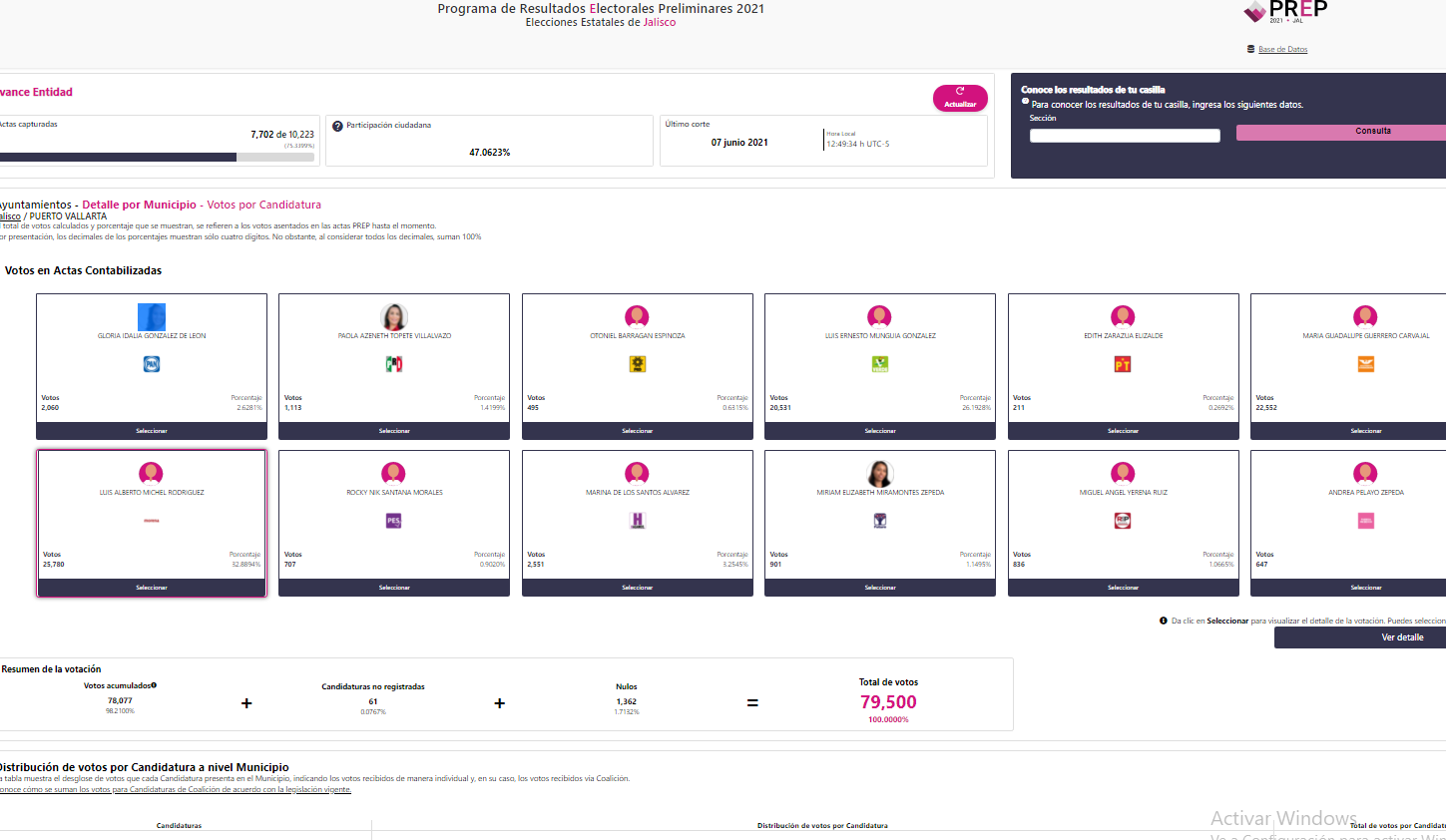Open the link about summing coalition candidacy votes

point(175,789)
